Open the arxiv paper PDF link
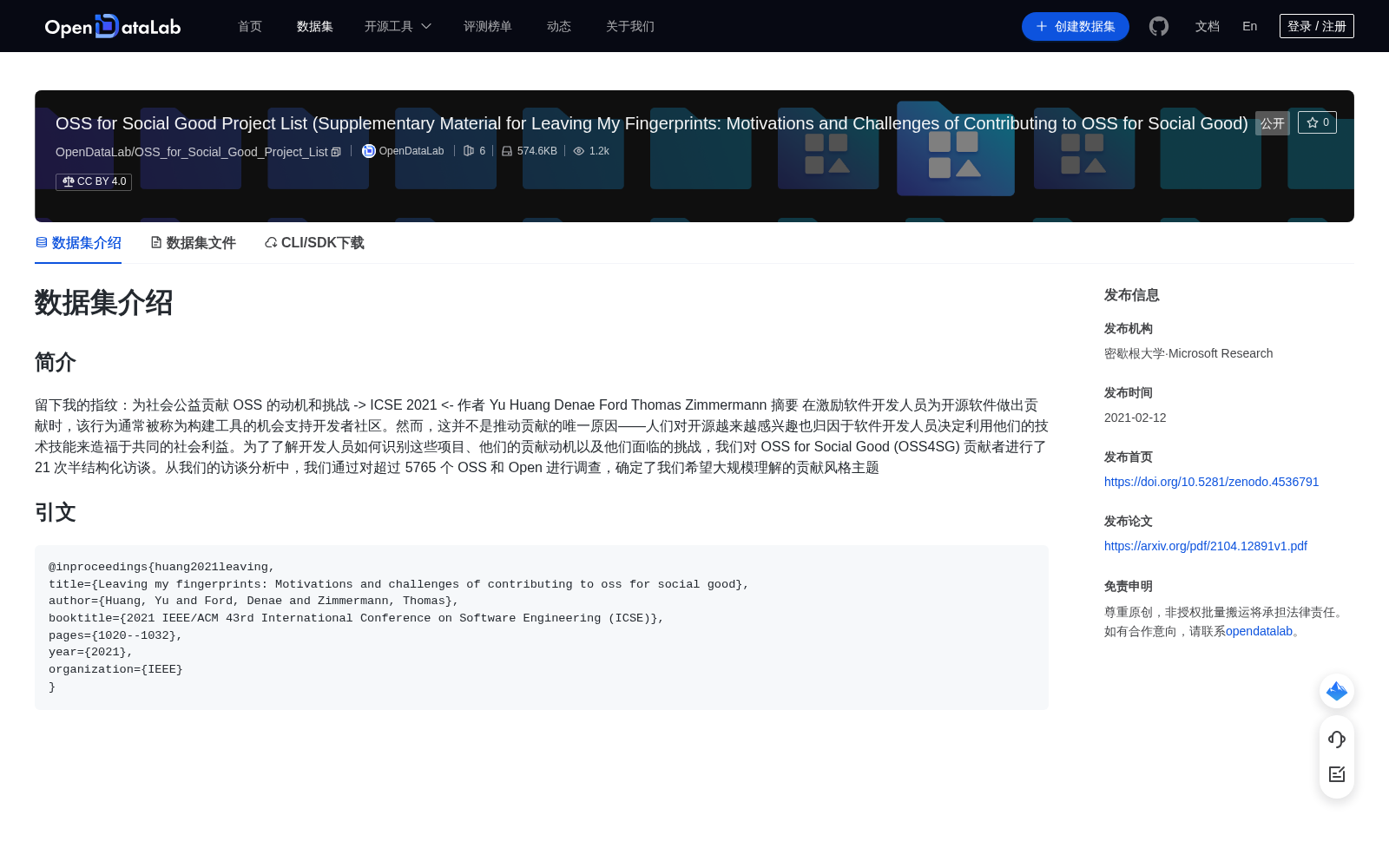The width and height of the screenshot is (1389, 868). coord(1206,546)
